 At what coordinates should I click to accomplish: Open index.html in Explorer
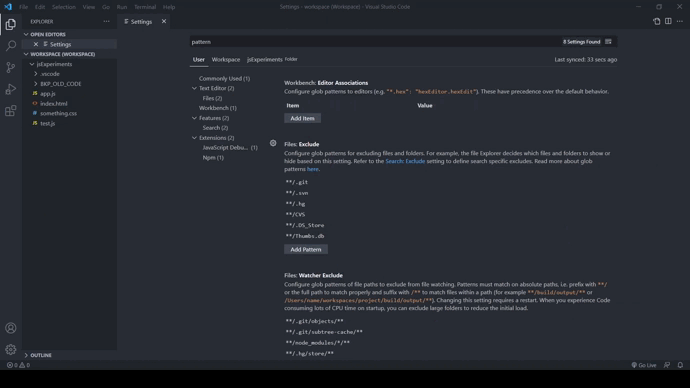click(x=54, y=103)
